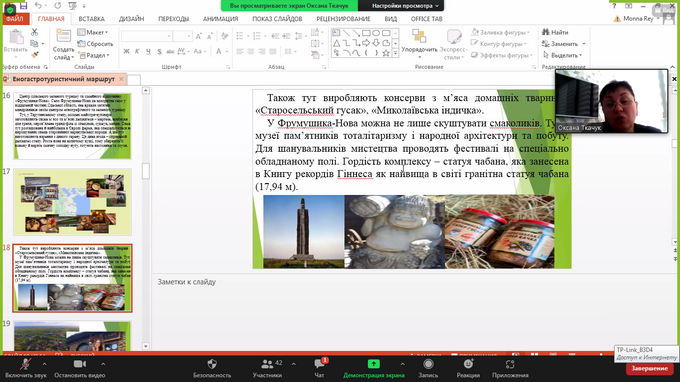Click the Сбросить reset button
This screenshot has height=382, width=680.
(95, 44)
